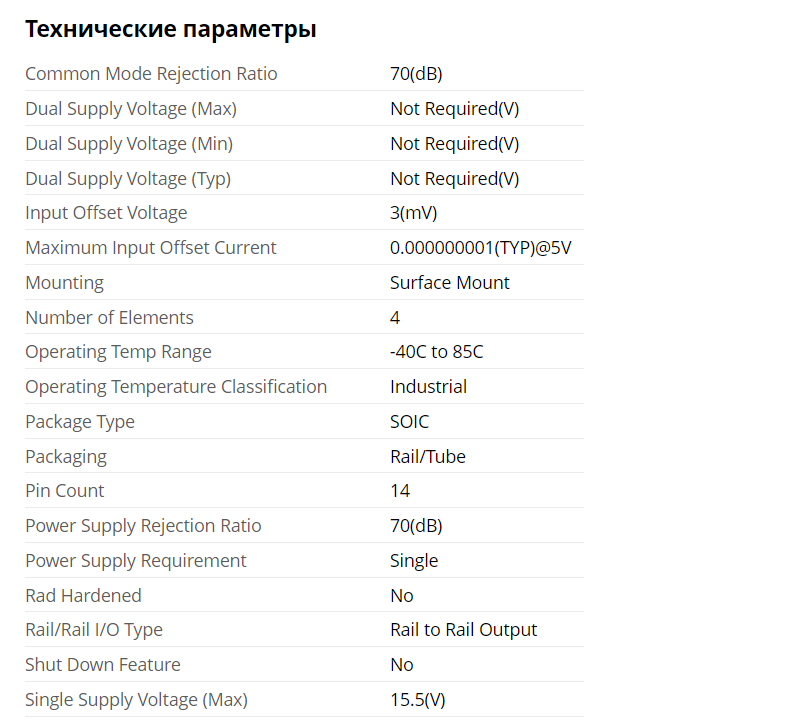Select the Power Supply Requirement value Single
785x720 pixels.
[x=414, y=561]
